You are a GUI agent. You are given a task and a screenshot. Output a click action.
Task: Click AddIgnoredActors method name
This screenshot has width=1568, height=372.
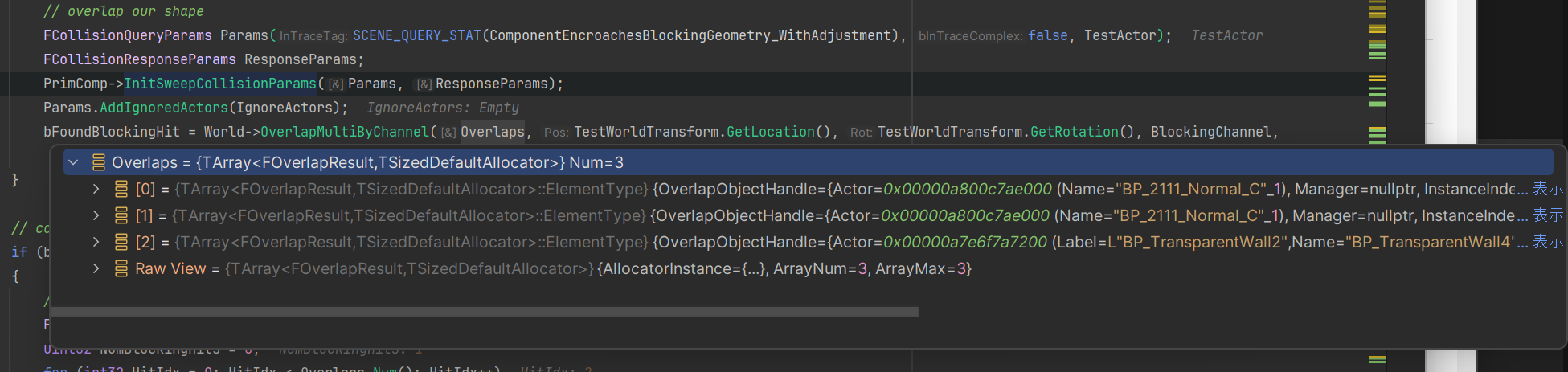click(164, 108)
